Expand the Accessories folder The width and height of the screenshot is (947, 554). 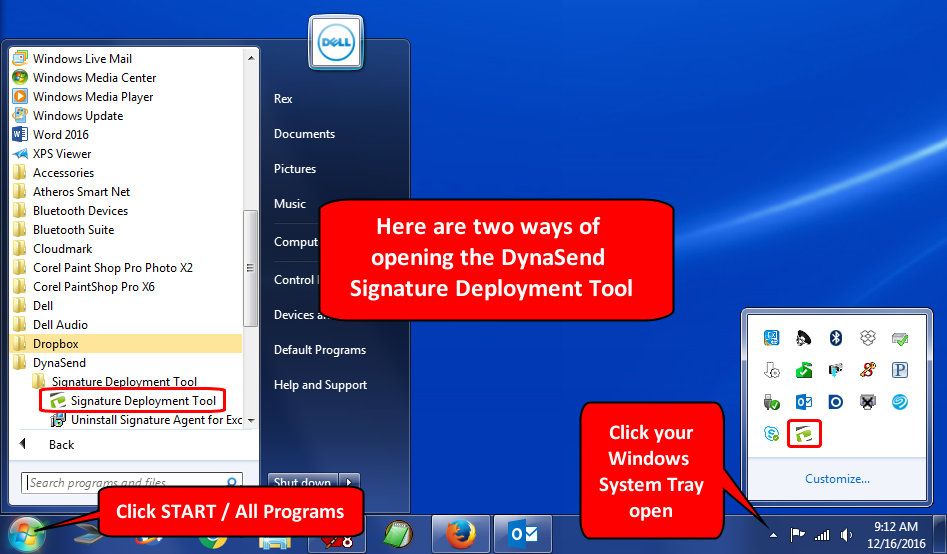pyautogui.click(x=53, y=172)
